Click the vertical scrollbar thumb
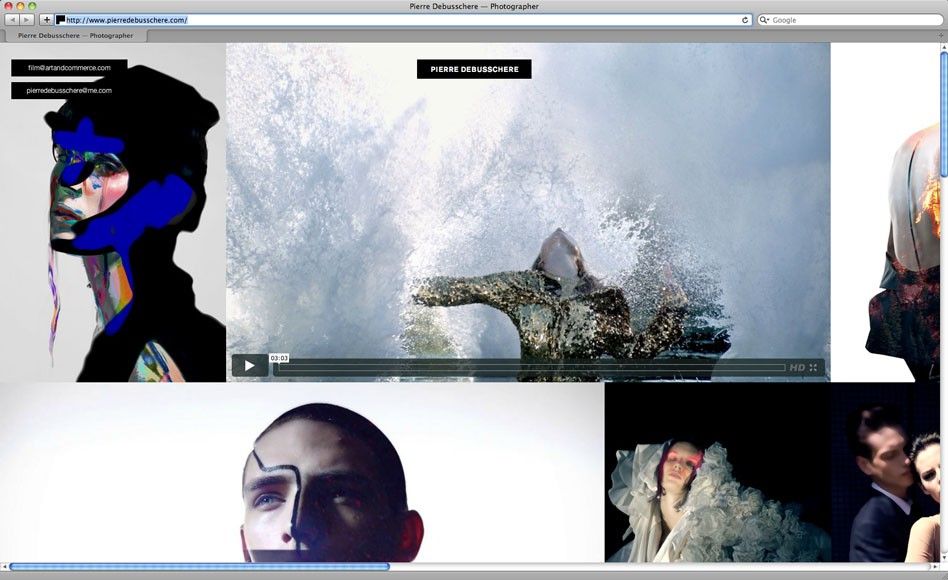 pos(944,115)
